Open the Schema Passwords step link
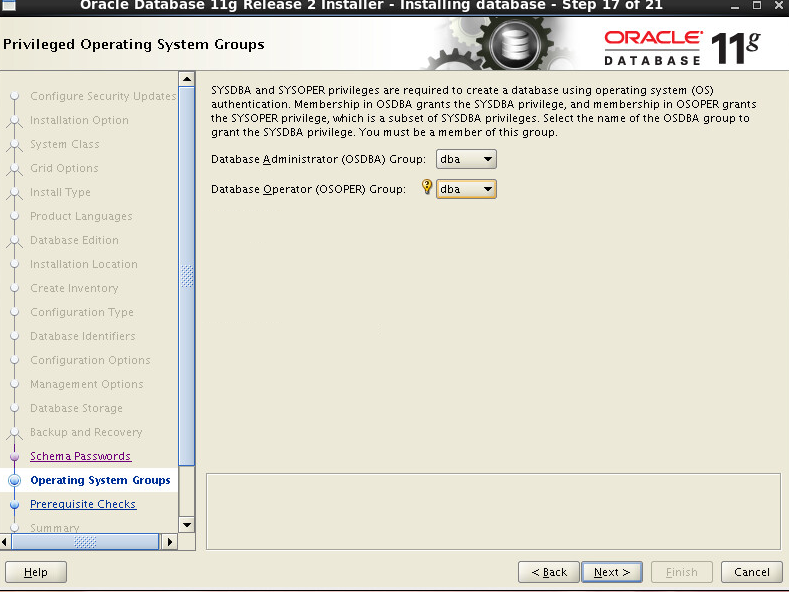The image size is (789, 592). 81,456
